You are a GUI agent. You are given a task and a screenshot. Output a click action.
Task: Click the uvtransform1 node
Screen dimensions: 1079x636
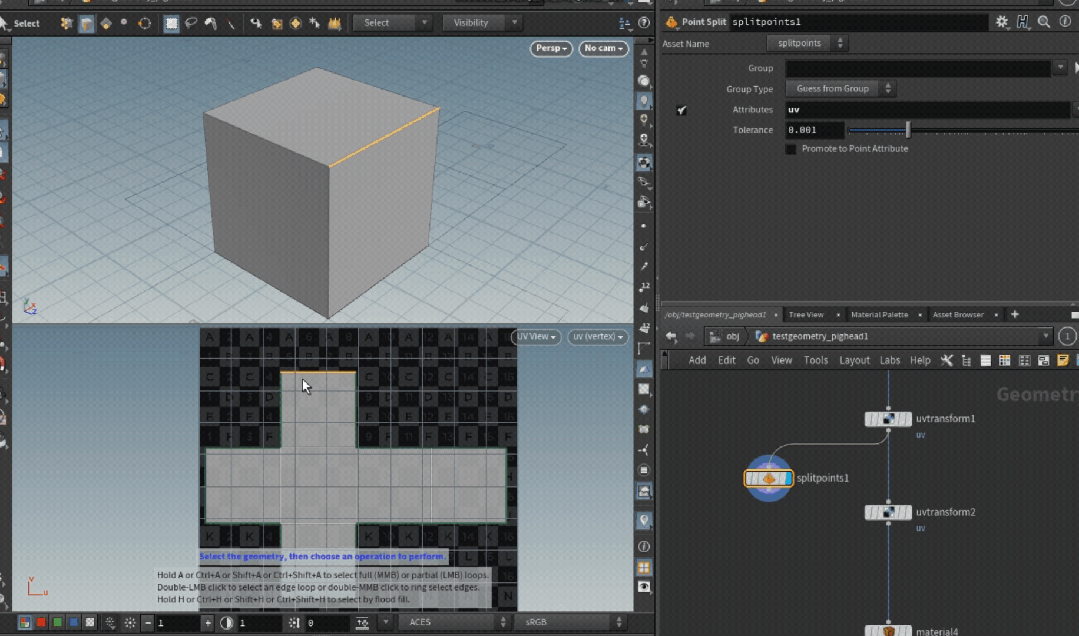(x=888, y=419)
